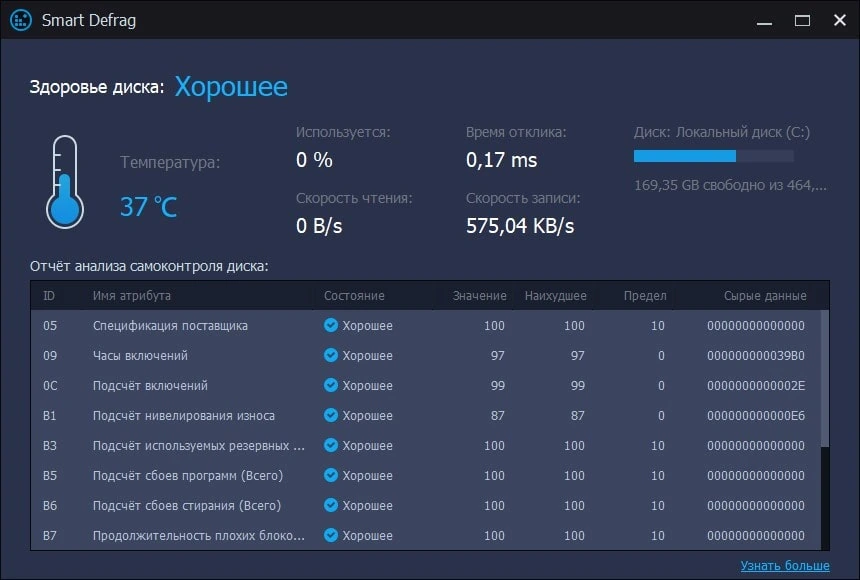Click the Smart Defrag window title
Image resolution: width=860 pixels, height=580 pixels.
pos(89,20)
